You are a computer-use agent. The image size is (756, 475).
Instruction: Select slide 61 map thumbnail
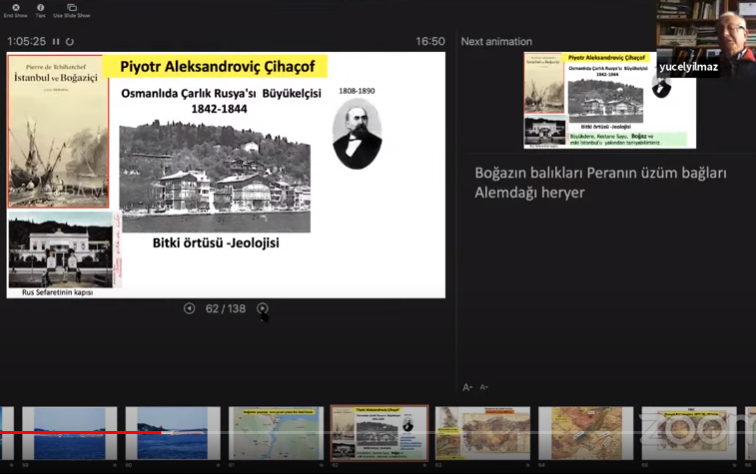(x=276, y=433)
